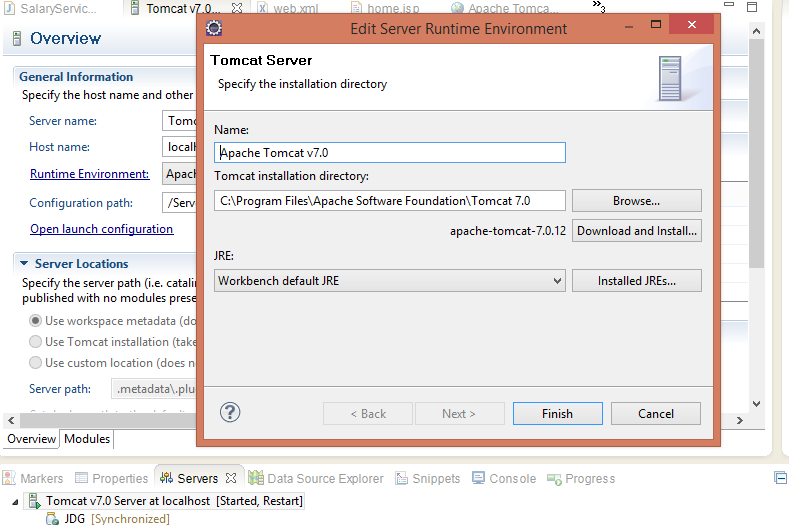The image size is (789, 525).
Task: Click the Host name field
Action: 180,146
